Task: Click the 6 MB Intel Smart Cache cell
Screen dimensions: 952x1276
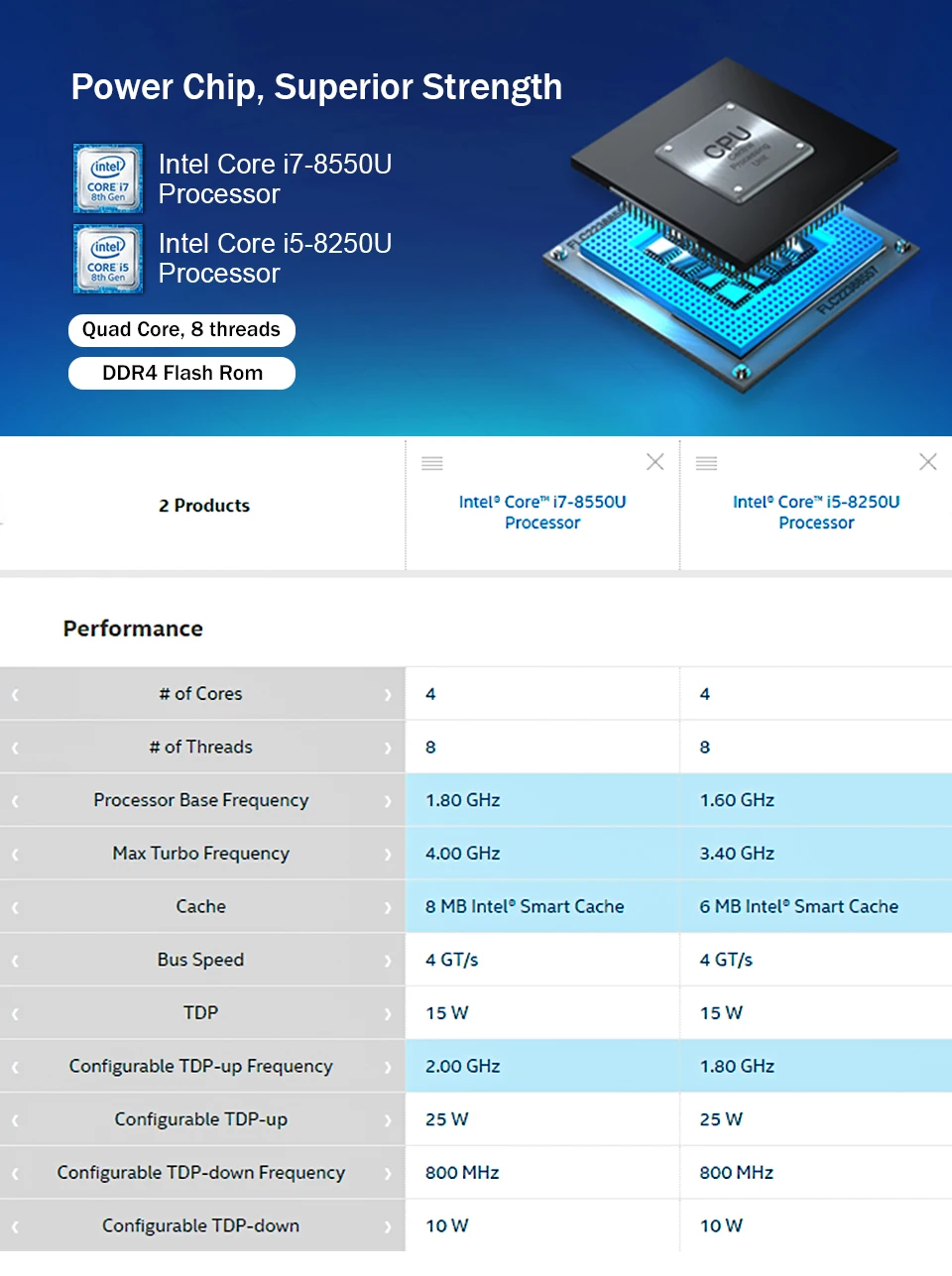Action: pyautogui.click(x=816, y=906)
